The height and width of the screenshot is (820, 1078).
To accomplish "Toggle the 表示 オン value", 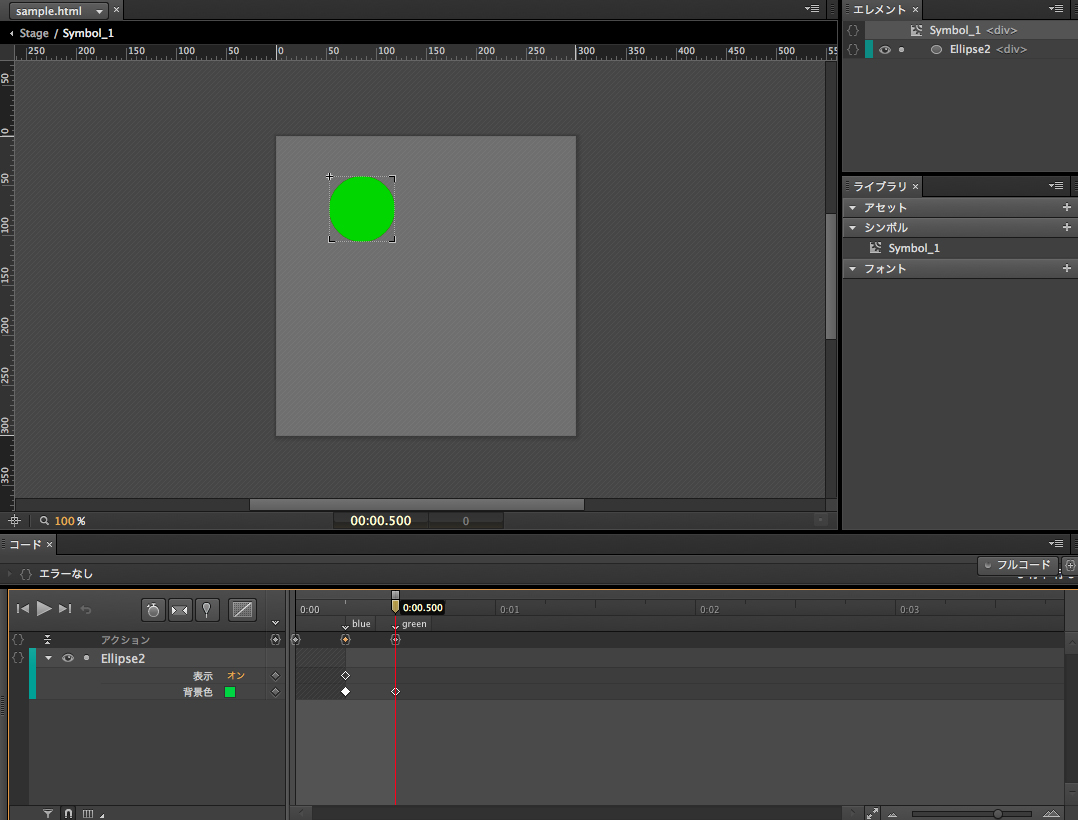I will pyautogui.click(x=236, y=676).
